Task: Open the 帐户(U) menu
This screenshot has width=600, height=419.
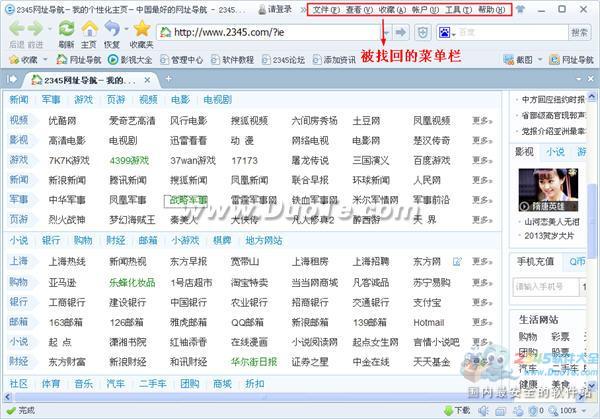Action: pos(425,10)
